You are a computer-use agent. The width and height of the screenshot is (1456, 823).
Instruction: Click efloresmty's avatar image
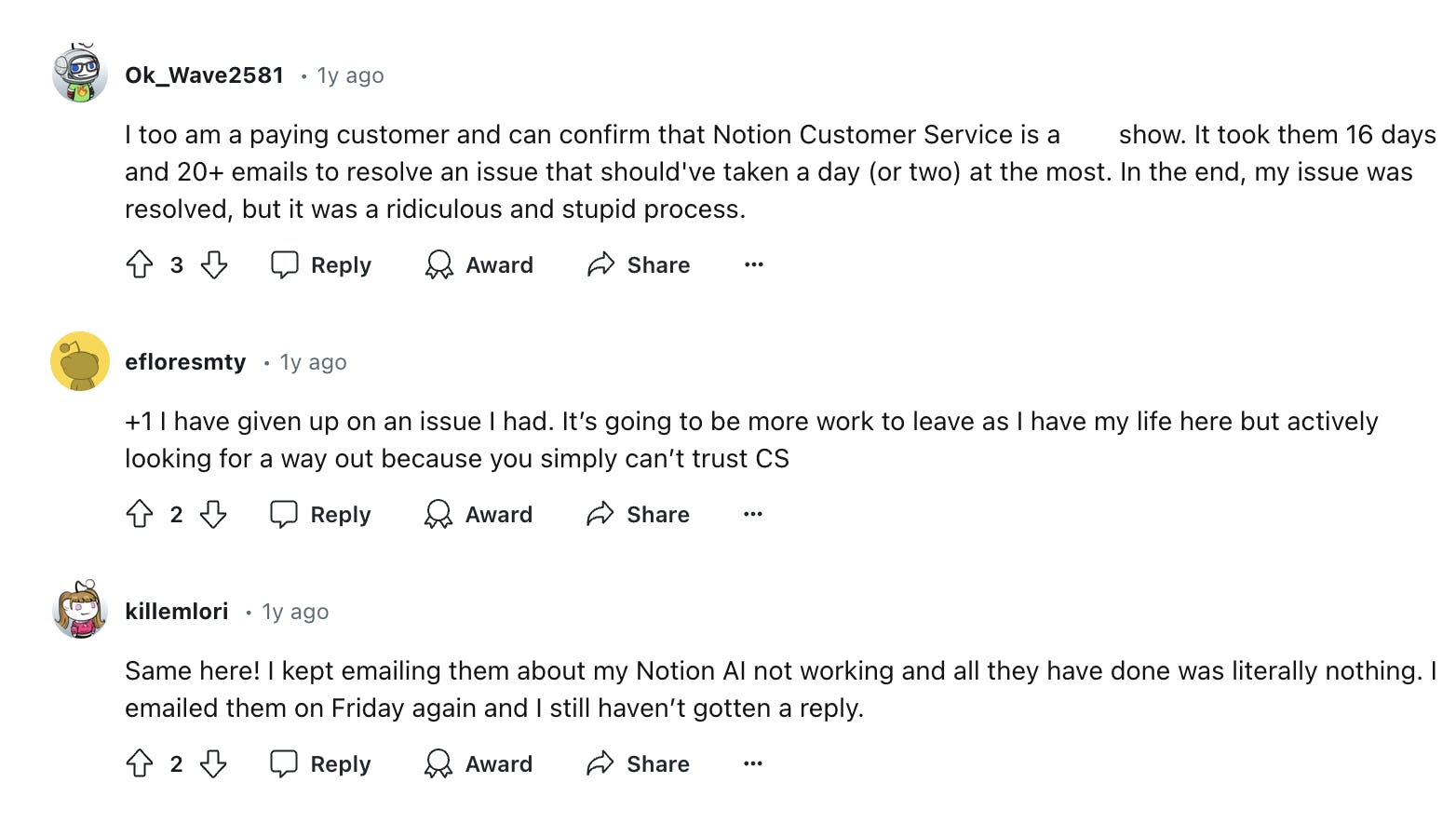[x=79, y=361]
